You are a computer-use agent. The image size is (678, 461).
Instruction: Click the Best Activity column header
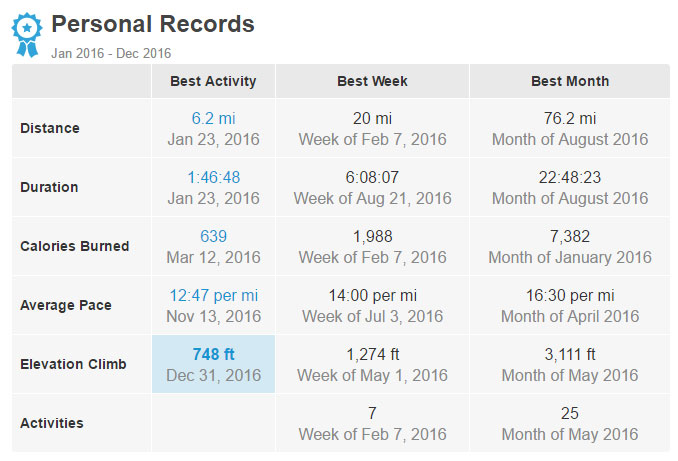click(213, 81)
